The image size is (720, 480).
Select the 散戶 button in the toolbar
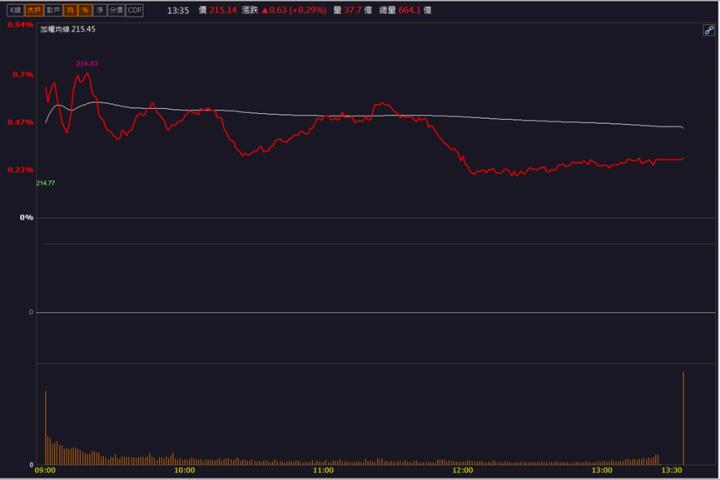coord(53,10)
